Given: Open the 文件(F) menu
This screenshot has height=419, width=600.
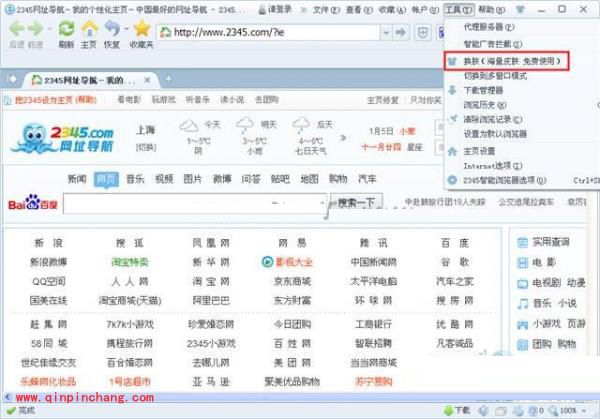Looking at the screenshot, I should pyautogui.click(x=326, y=10).
